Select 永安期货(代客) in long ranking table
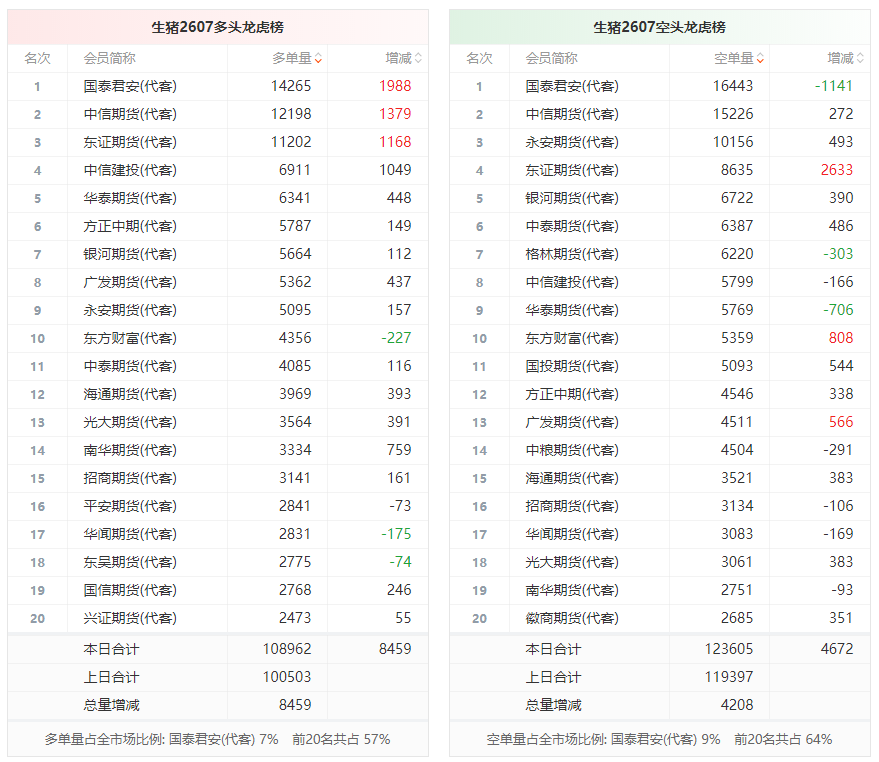879x762 pixels. [x=130, y=310]
